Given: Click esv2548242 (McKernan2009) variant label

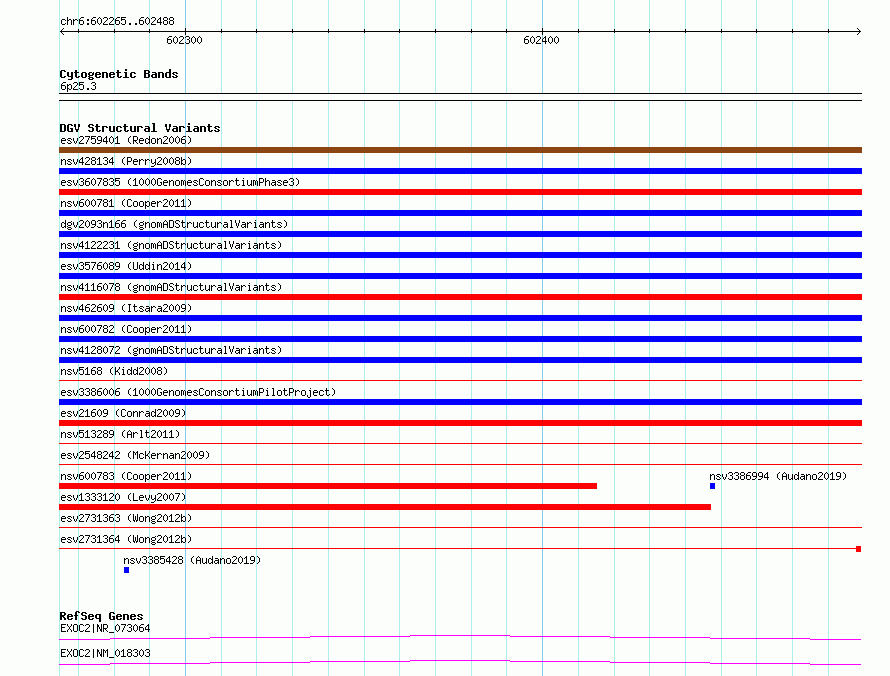Looking at the screenshot, I should [135, 455].
